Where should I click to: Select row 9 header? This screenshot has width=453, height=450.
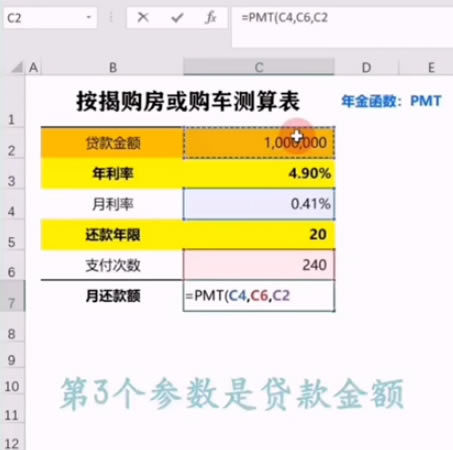12,355
